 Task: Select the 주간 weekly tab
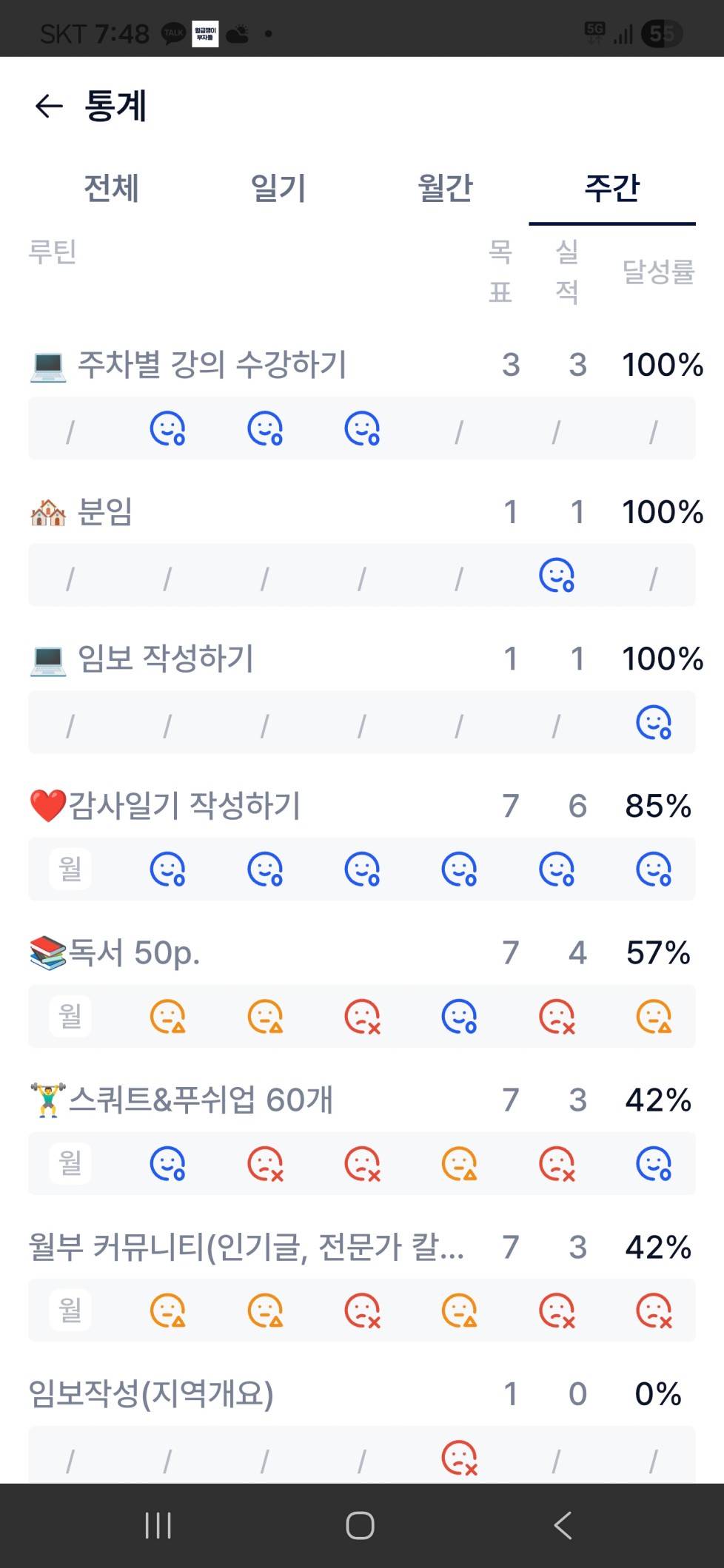point(611,188)
